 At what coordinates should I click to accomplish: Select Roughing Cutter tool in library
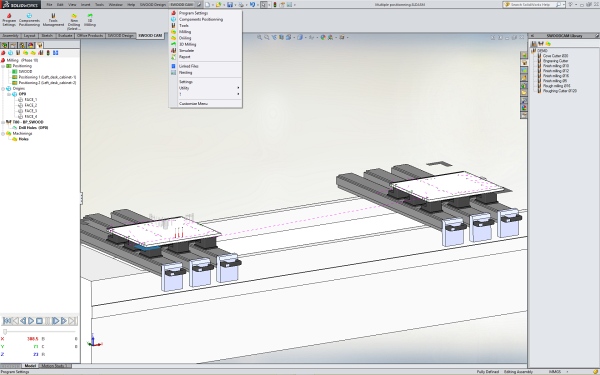(560, 91)
